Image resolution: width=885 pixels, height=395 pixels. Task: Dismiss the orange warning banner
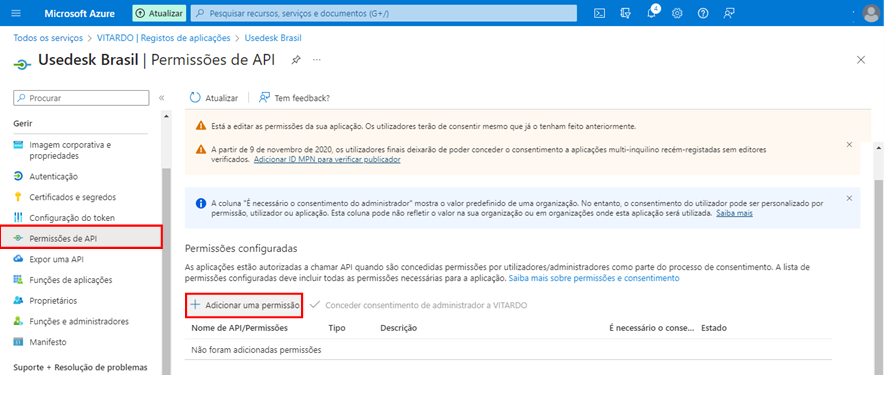tap(849, 144)
